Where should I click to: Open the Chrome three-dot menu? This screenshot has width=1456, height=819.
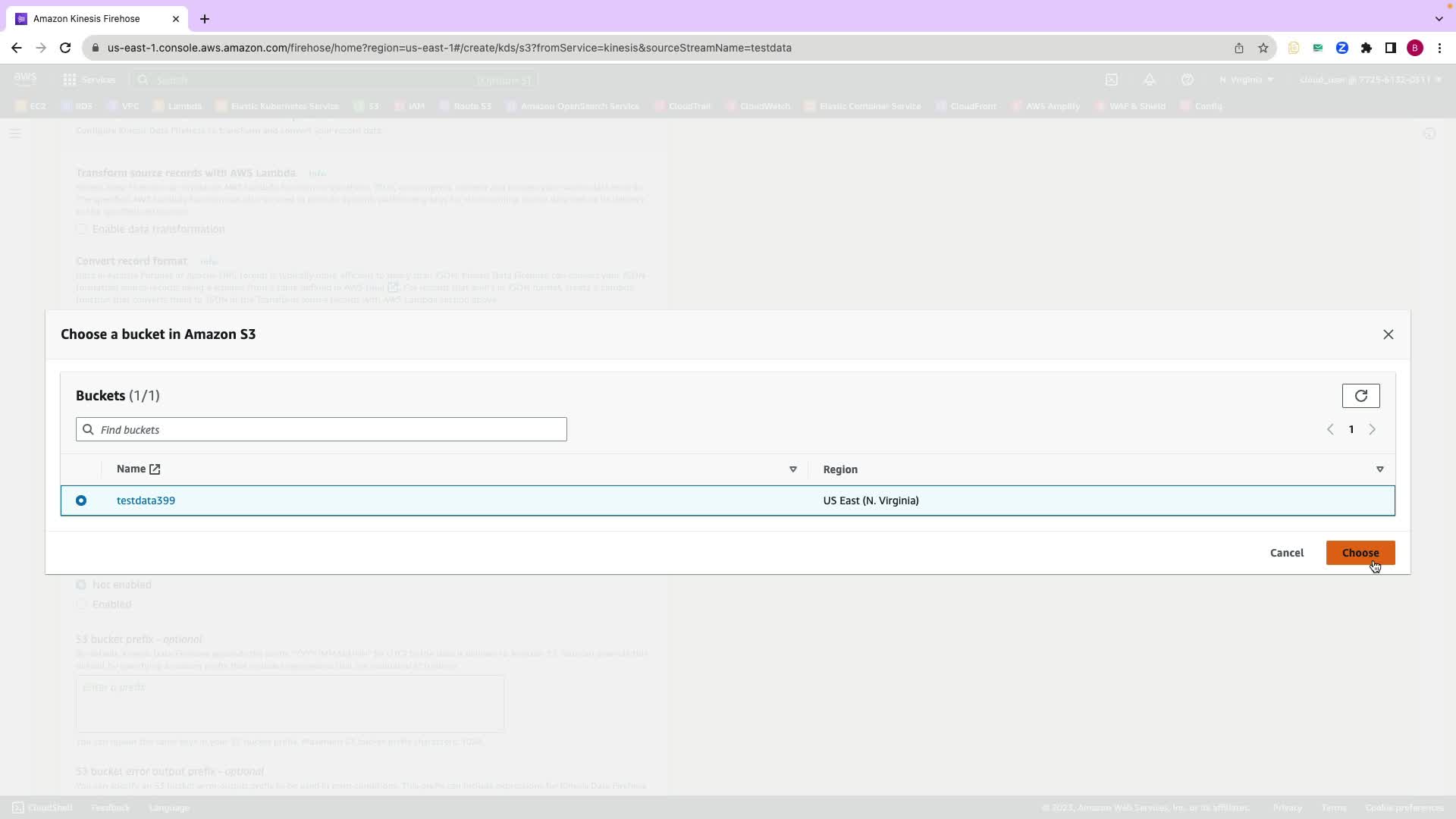pos(1439,48)
